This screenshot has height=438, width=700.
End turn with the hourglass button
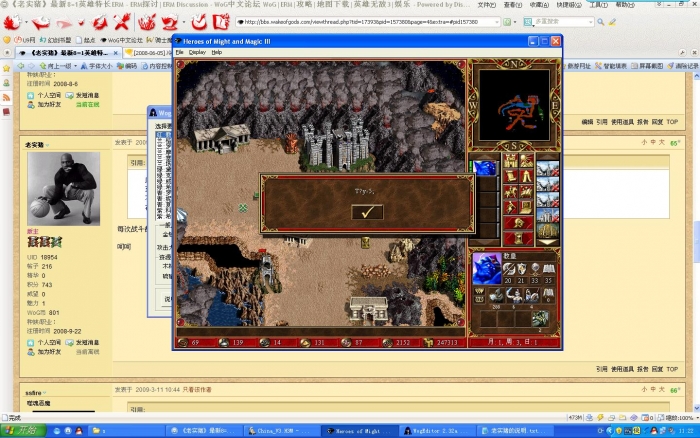tap(518, 238)
